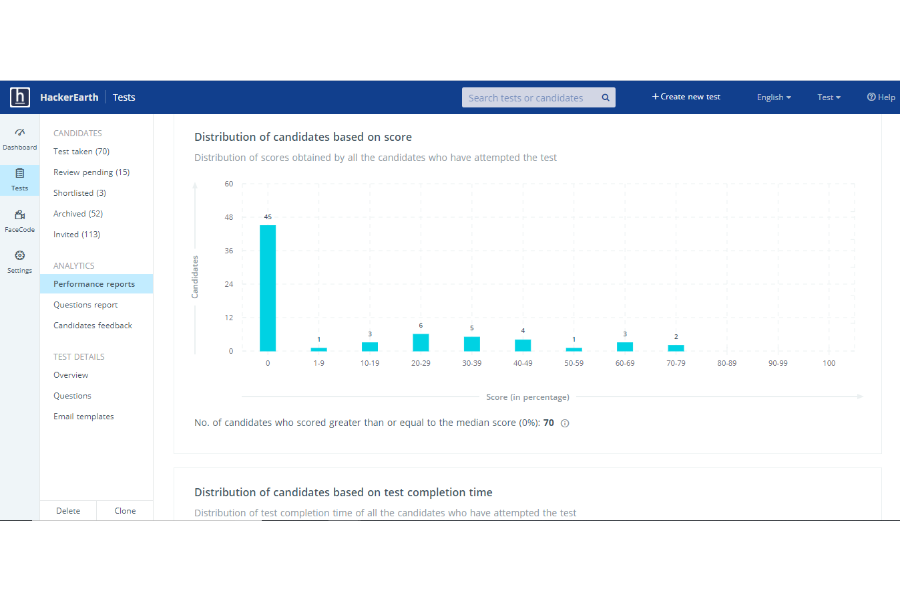The width and height of the screenshot is (900, 600).
Task: Click the Clone button
Action: (x=125, y=511)
